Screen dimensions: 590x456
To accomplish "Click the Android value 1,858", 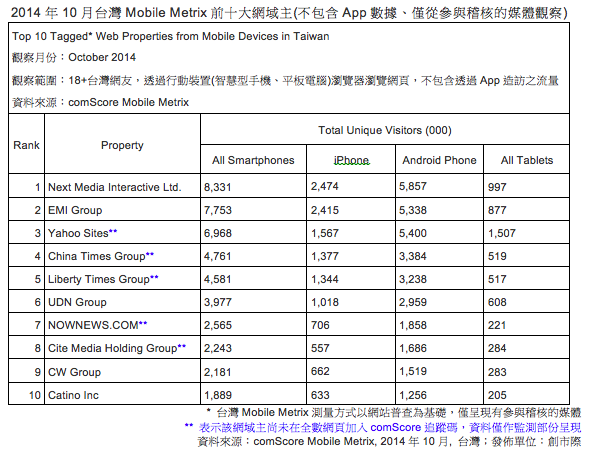I will [x=413, y=325].
